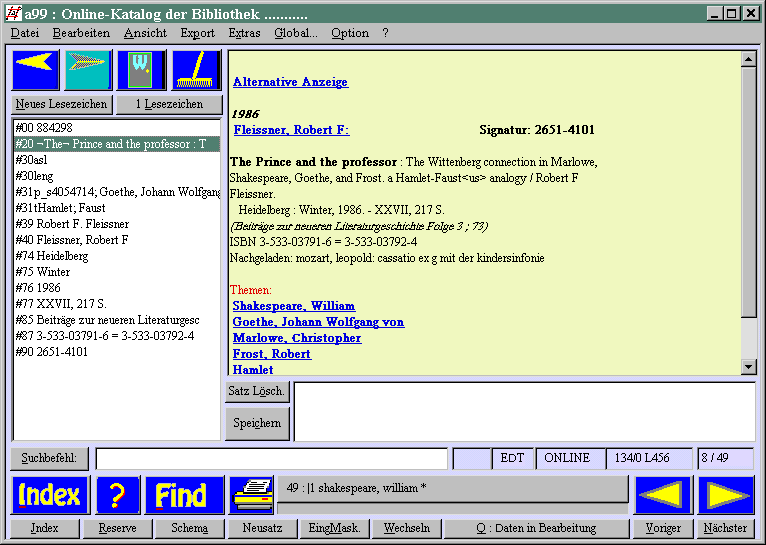Open the Export menu
Screen dimensions: 766x545
coord(197,33)
